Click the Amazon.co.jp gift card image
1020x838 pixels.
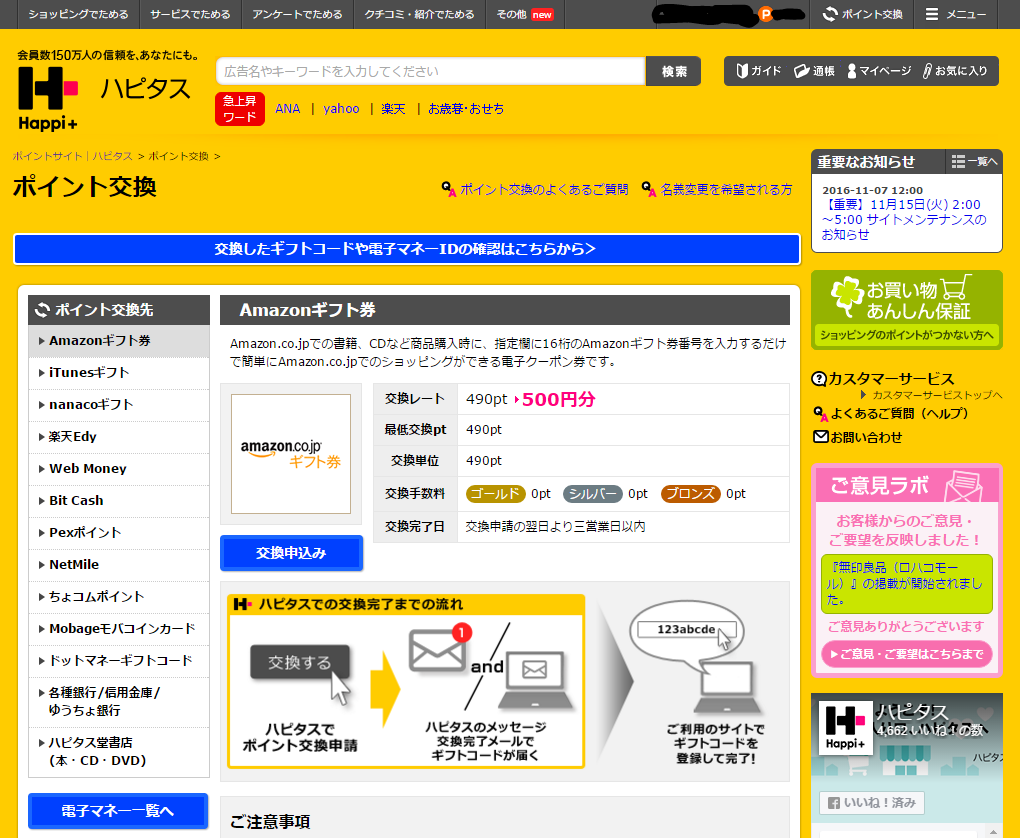coord(291,453)
